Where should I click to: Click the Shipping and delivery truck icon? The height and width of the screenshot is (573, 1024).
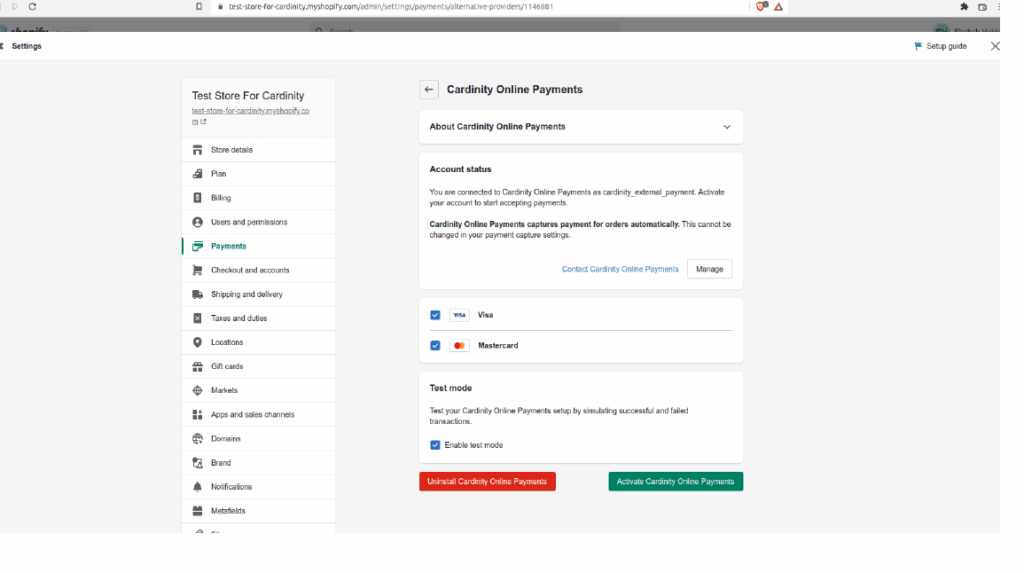coord(198,294)
